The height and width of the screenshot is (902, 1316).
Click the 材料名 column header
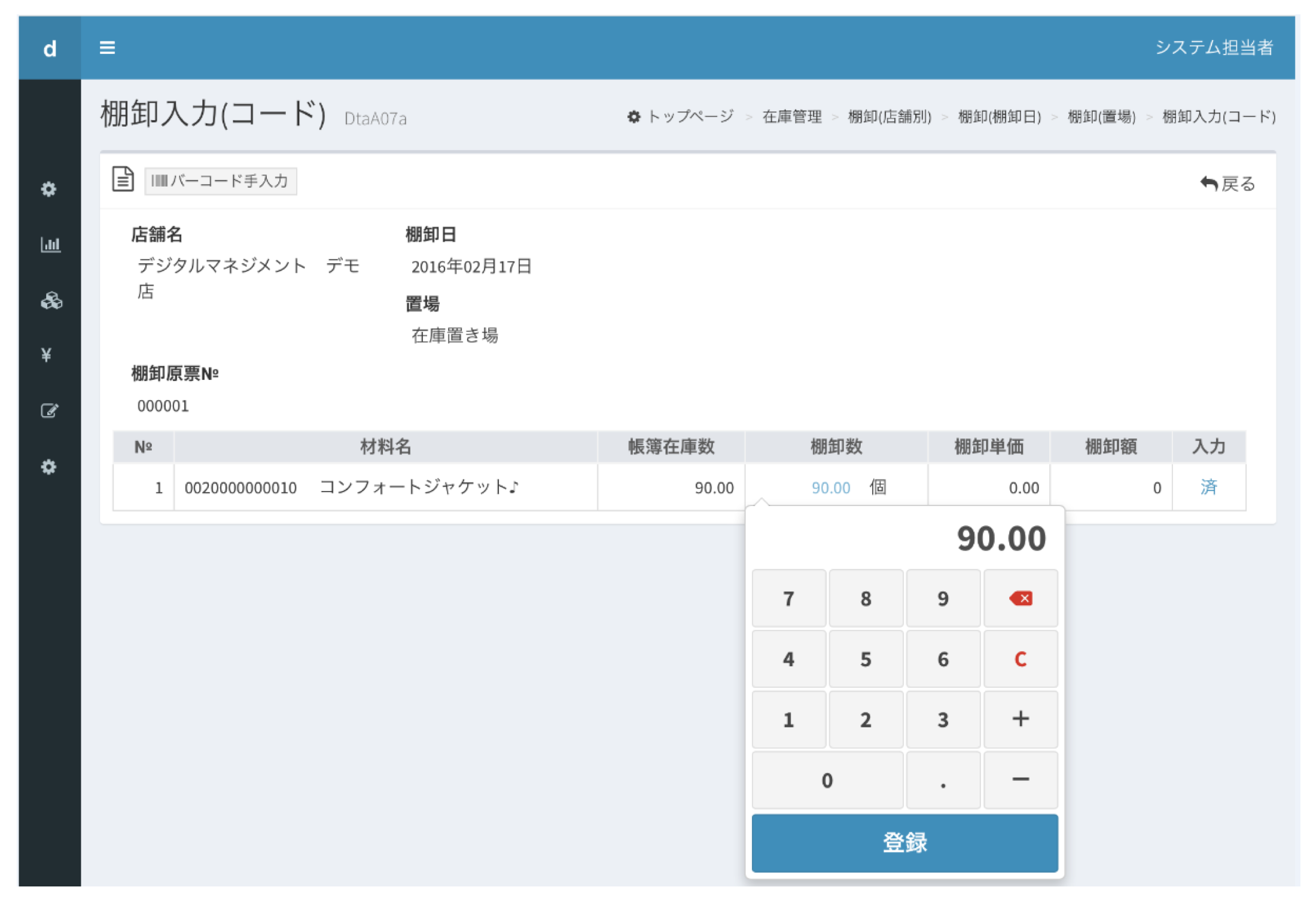(386, 446)
